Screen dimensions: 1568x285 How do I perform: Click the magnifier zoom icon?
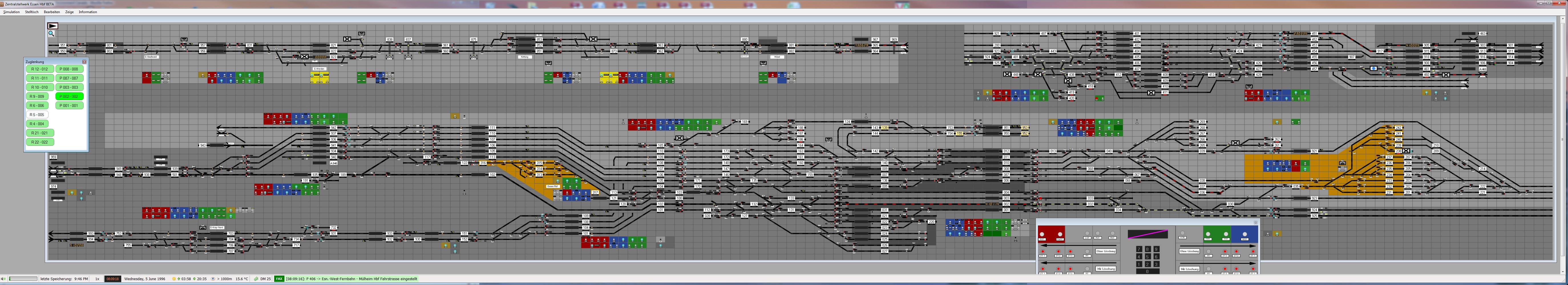pyautogui.click(x=51, y=33)
